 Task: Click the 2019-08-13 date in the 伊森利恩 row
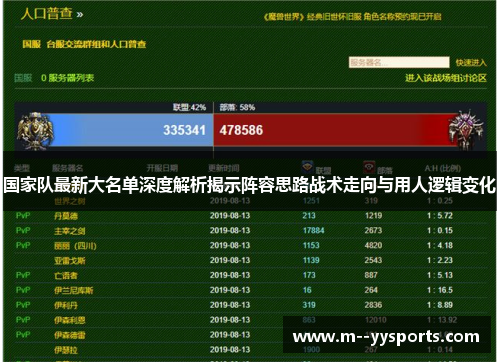click(230, 320)
